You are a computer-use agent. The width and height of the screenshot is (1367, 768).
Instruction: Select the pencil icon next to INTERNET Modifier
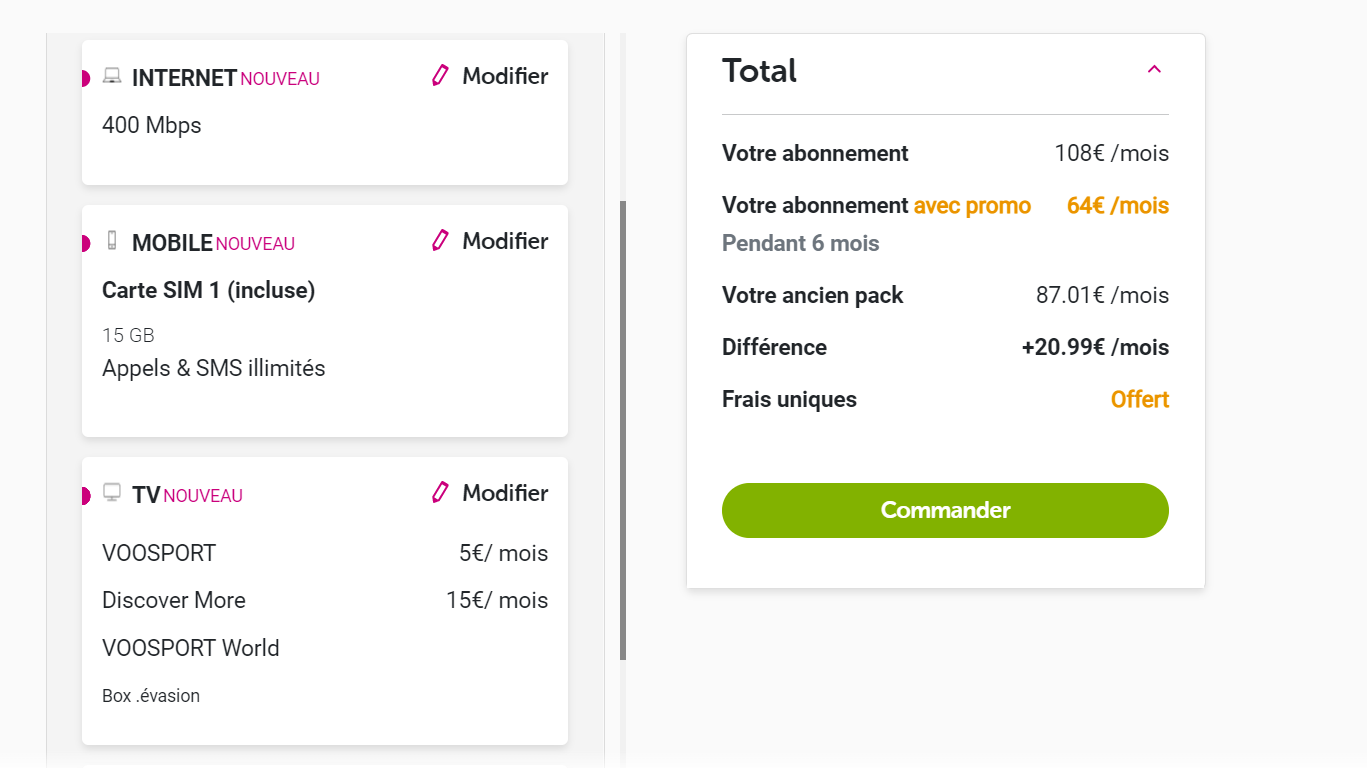point(439,75)
